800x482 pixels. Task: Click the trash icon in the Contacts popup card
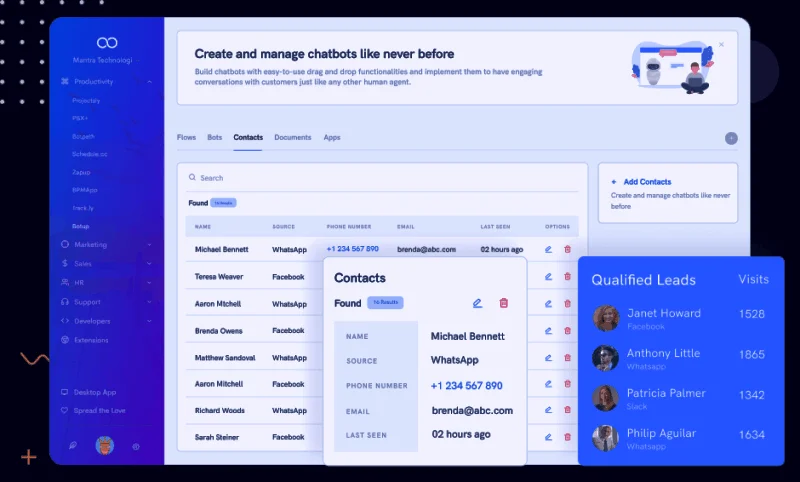click(x=504, y=303)
